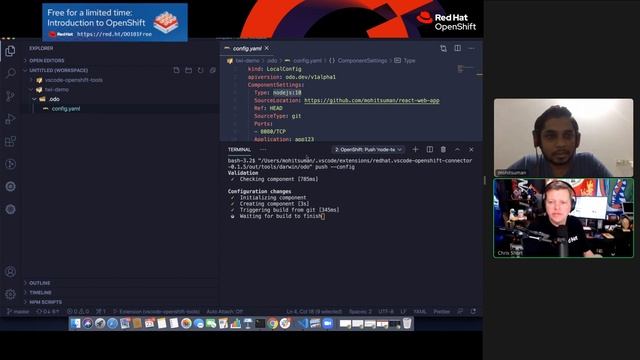Click Prettier in the status bar
The image size is (640, 360).
coord(442,311)
